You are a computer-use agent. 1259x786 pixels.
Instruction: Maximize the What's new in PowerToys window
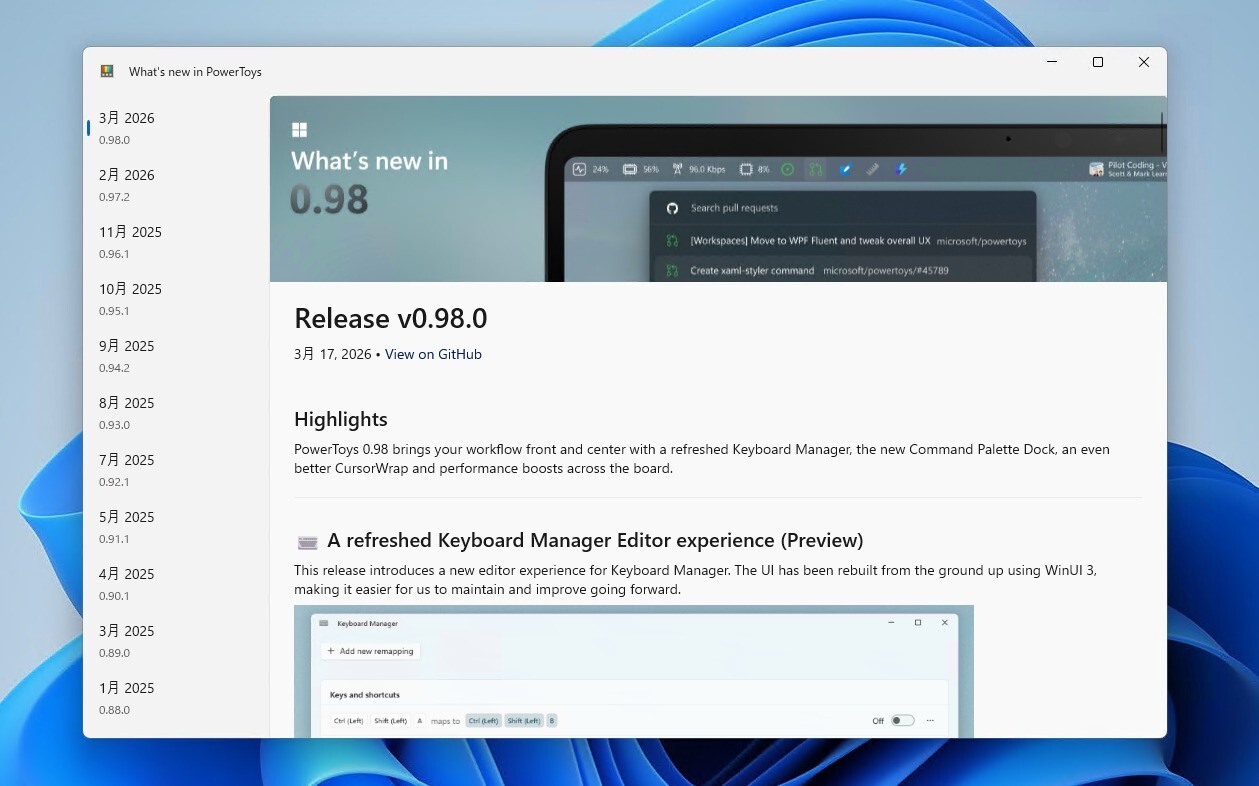coord(1098,62)
